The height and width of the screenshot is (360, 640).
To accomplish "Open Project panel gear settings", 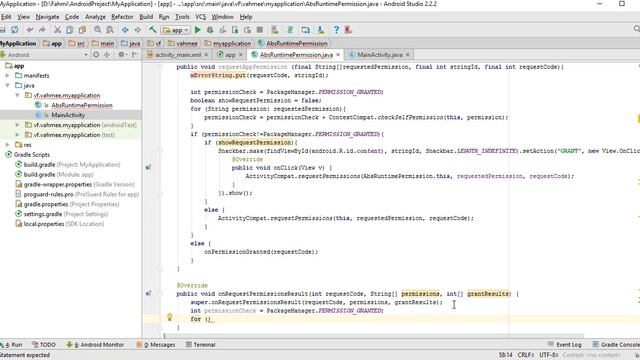I will [122, 54].
